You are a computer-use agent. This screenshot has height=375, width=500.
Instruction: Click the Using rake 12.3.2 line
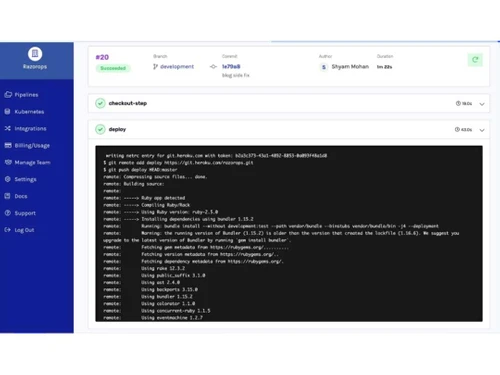pos(144,268)
